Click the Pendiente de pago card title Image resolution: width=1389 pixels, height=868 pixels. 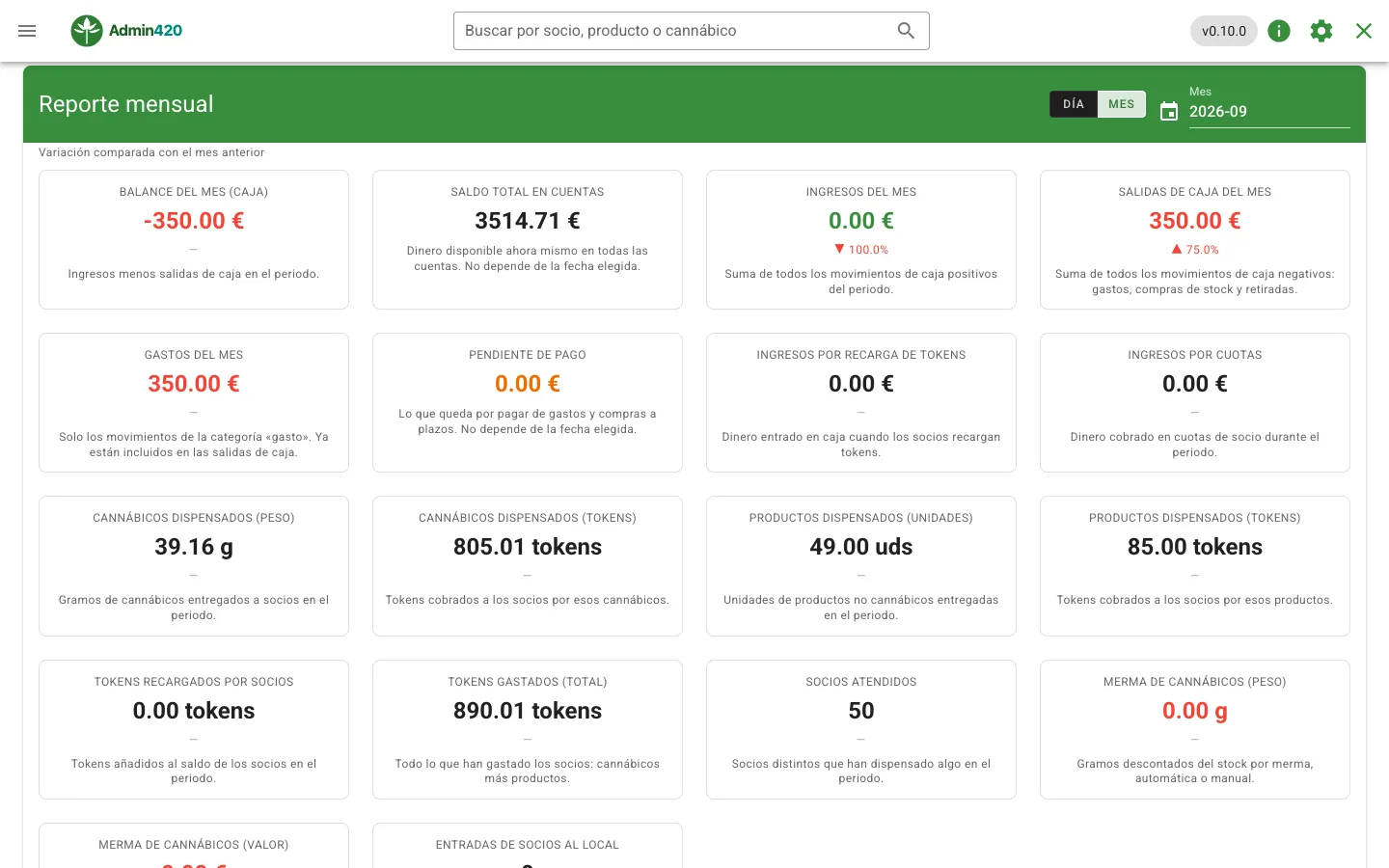coord(528,355)
